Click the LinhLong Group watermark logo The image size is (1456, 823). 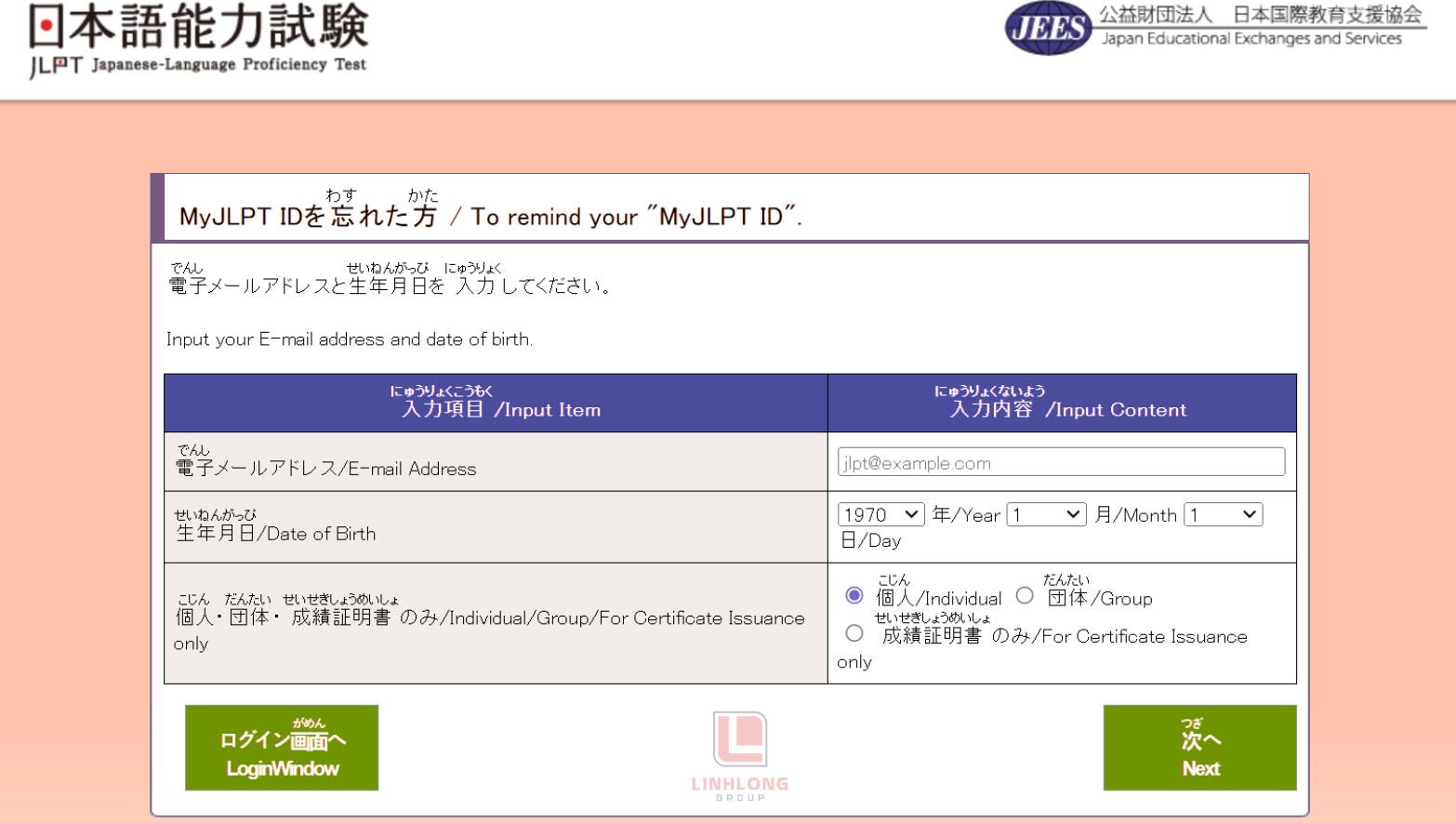(x=740, y=755)
